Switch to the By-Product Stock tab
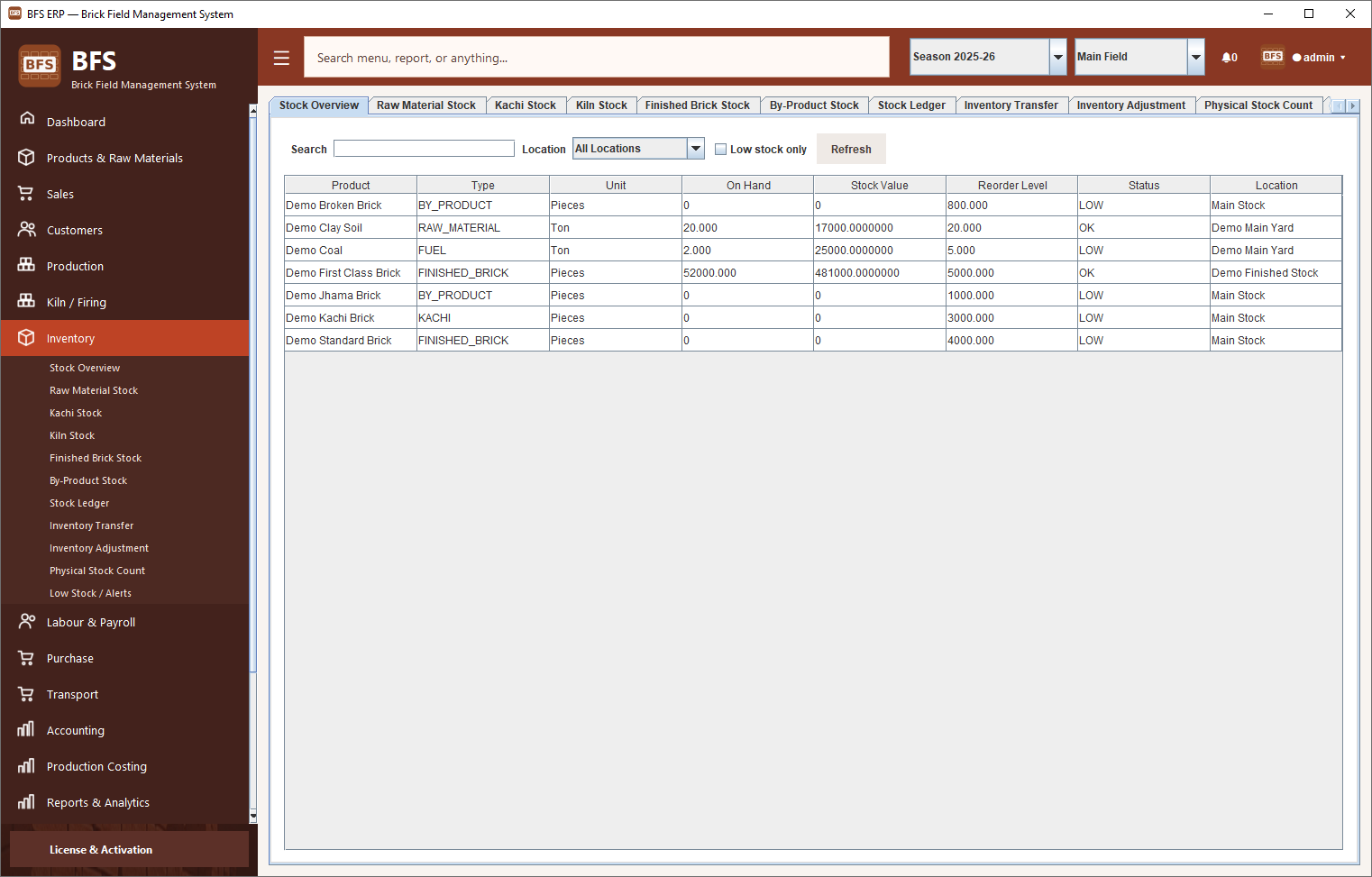 pyautogui.click(x=814, y=105)
